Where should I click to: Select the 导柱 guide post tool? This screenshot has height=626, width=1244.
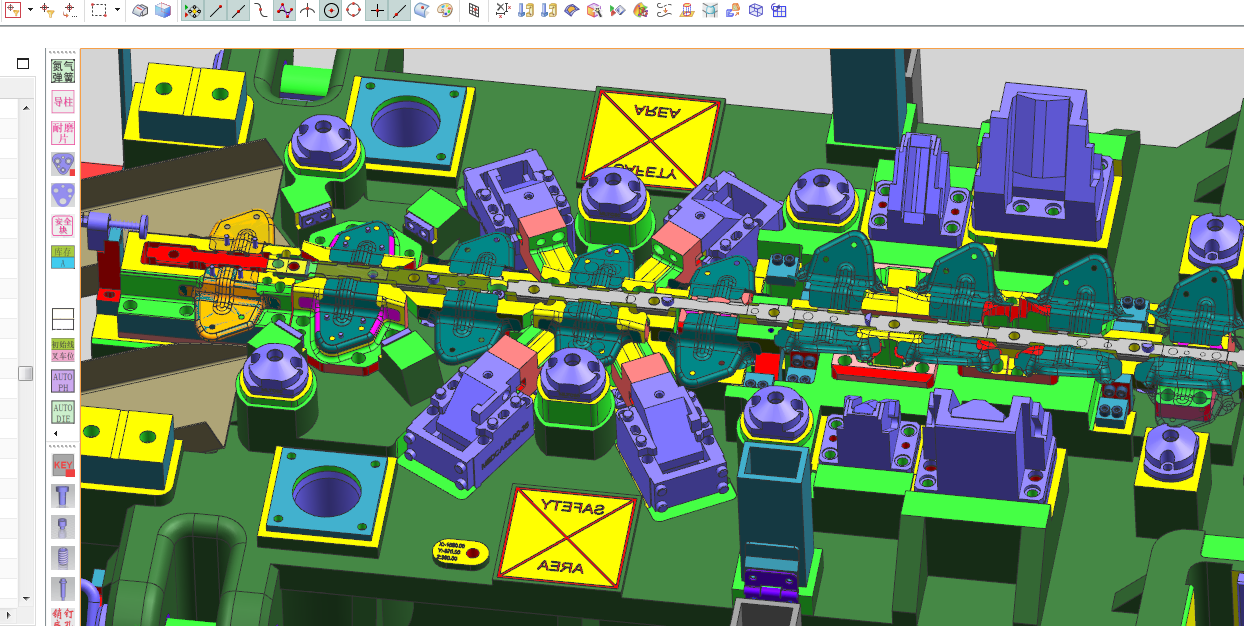[63, 102]
